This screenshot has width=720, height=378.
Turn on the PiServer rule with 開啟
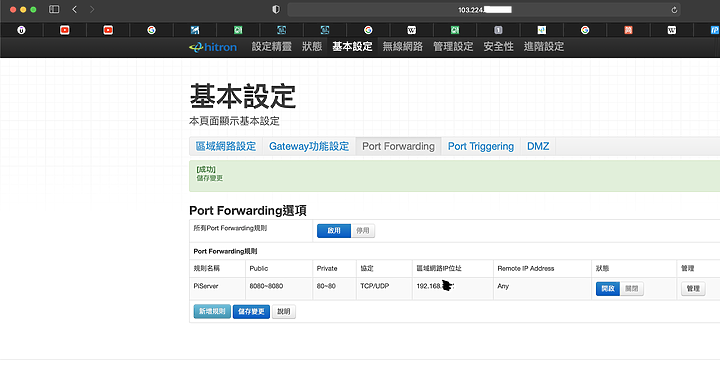pyautogui.click(x=608, y=288)
